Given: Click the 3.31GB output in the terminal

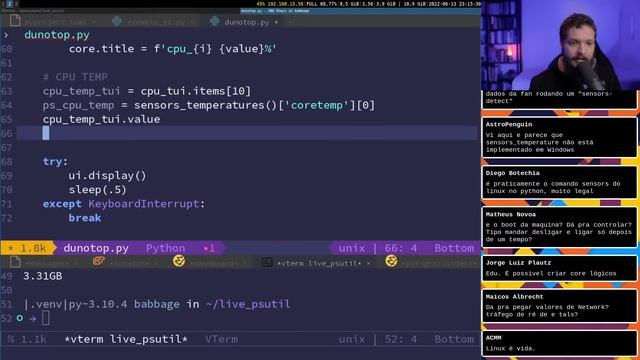Looking at the screenshot, I should tap(43, 276).
